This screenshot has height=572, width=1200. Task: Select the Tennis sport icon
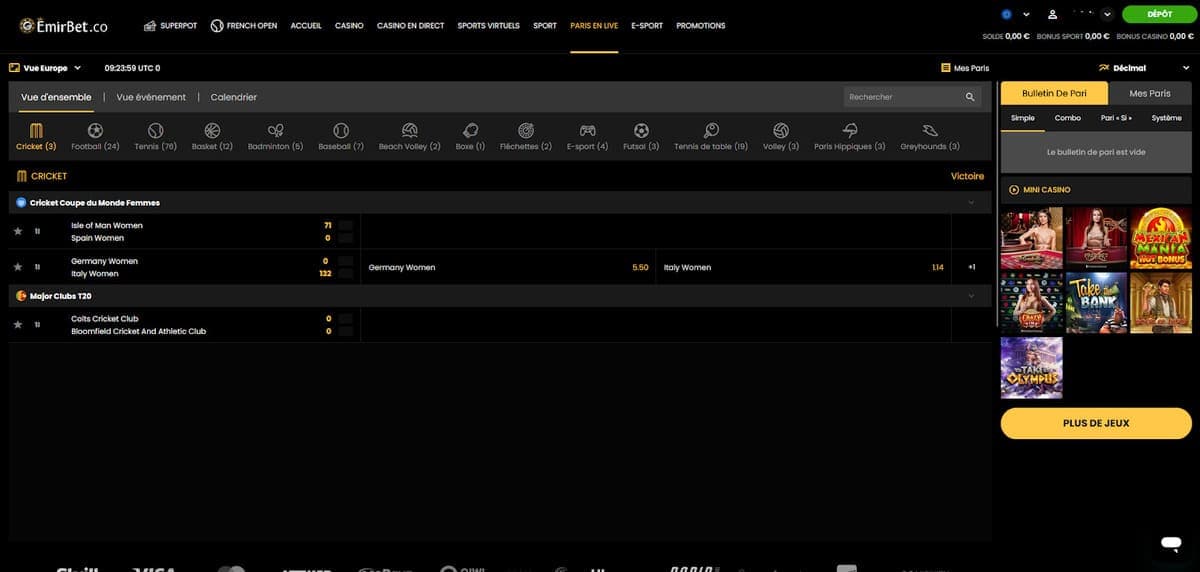[x=155, y=131]
